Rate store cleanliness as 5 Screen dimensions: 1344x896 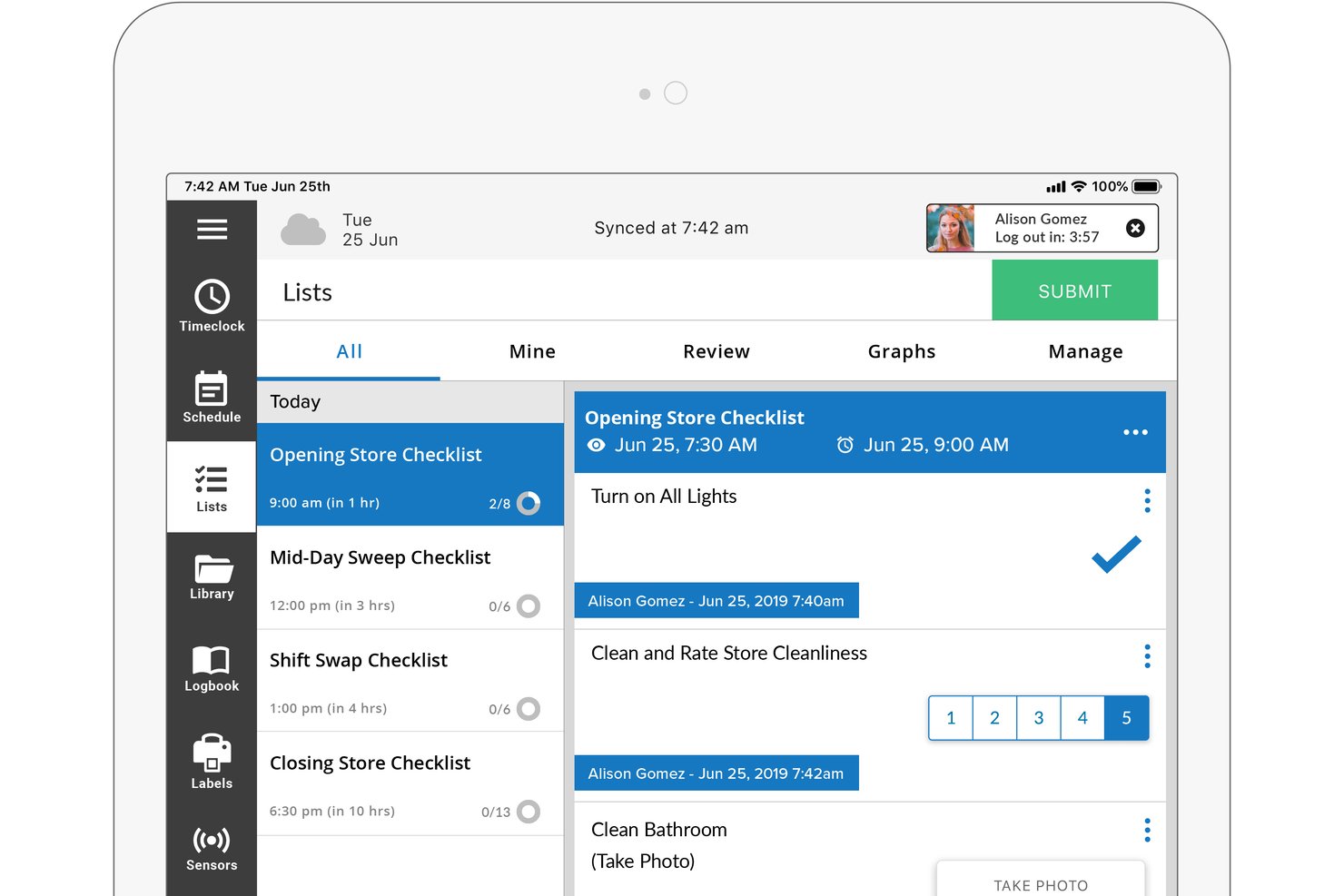1127,718
